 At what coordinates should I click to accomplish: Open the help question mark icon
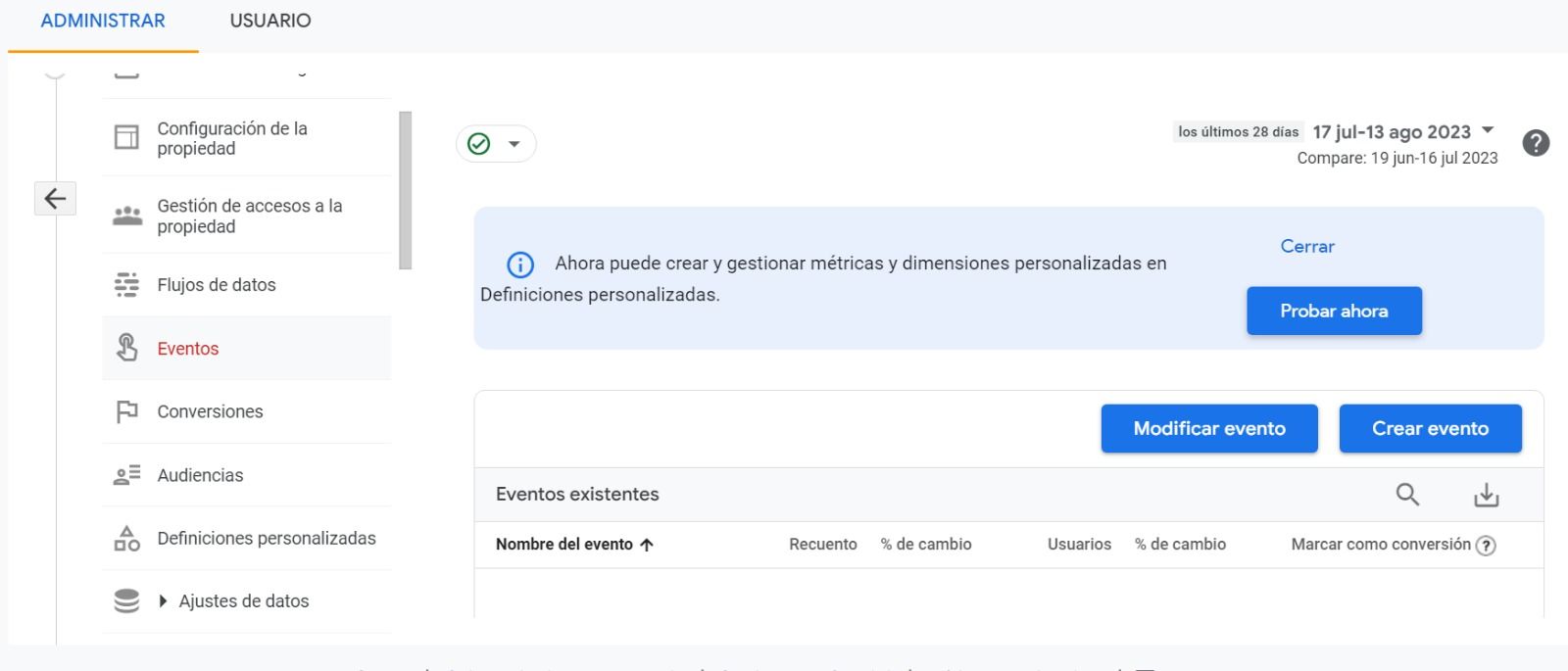[x=1536, y=143]
